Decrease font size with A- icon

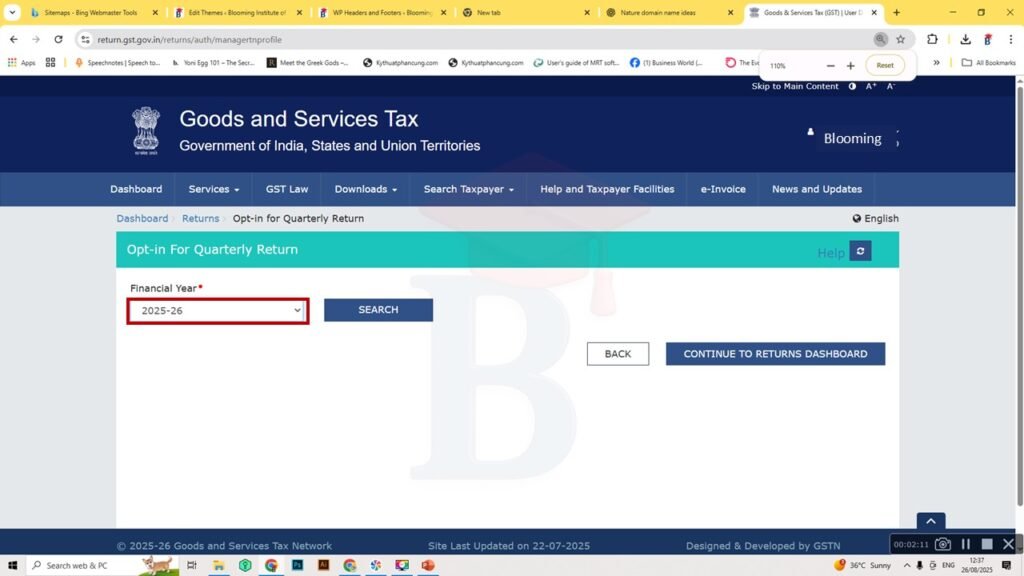(891, 86)
